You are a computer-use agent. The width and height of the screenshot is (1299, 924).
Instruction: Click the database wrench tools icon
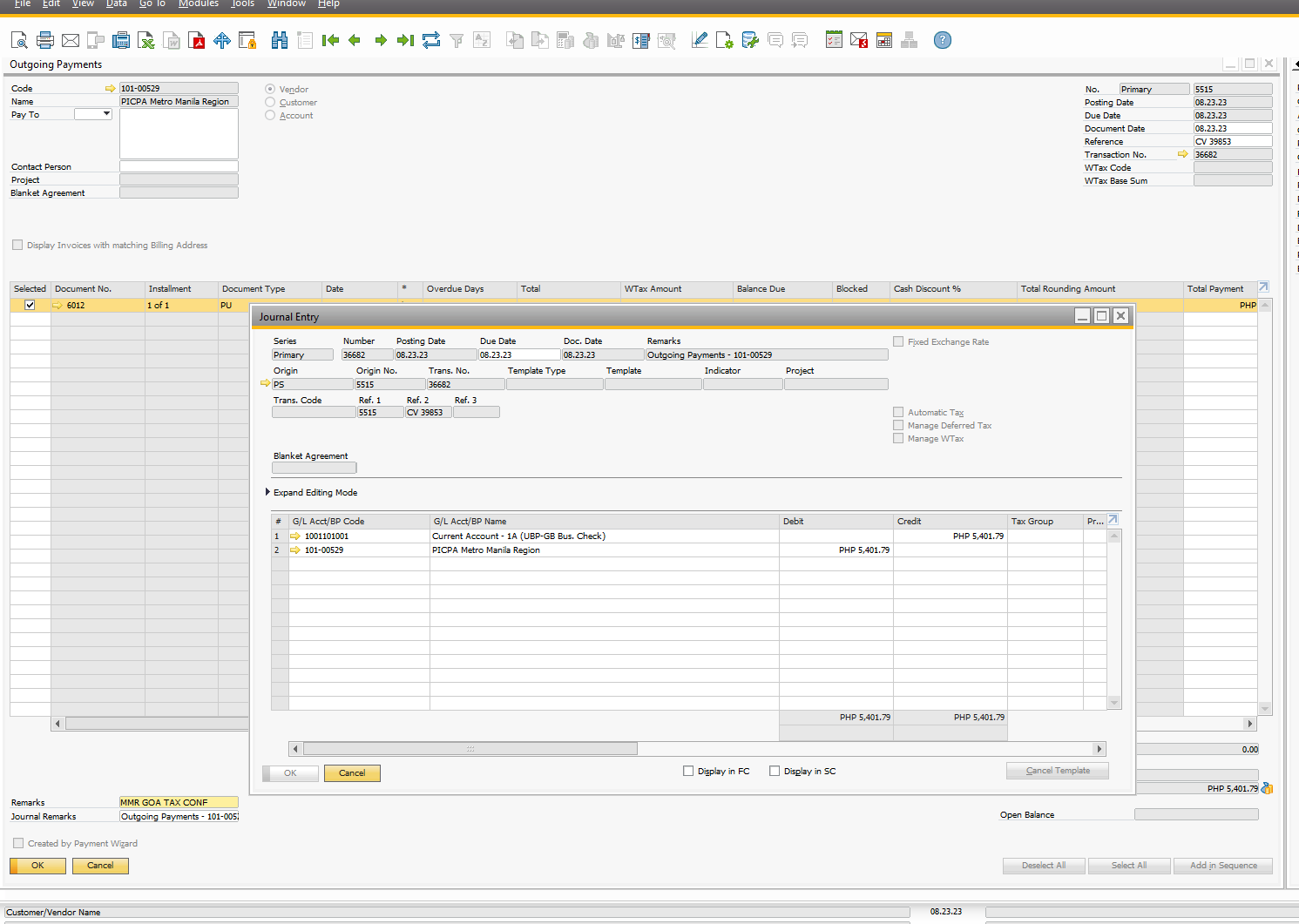tap(749, 40)
